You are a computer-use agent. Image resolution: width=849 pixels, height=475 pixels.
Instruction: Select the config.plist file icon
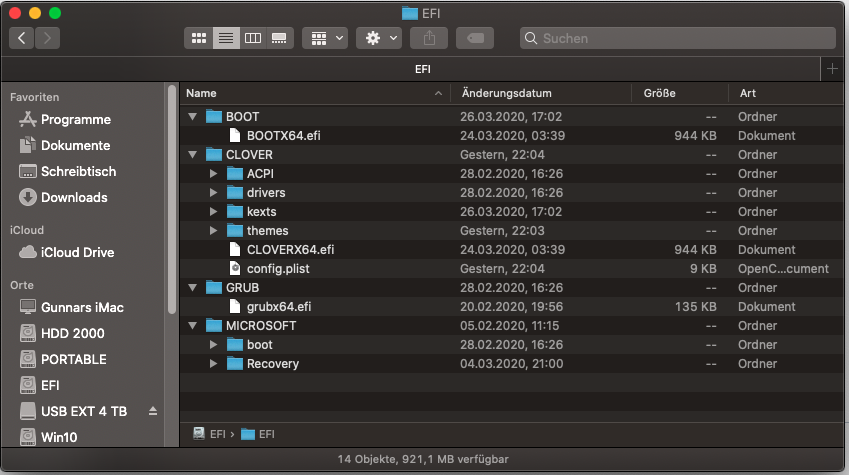pyautogui.click(x=234, y=268)
